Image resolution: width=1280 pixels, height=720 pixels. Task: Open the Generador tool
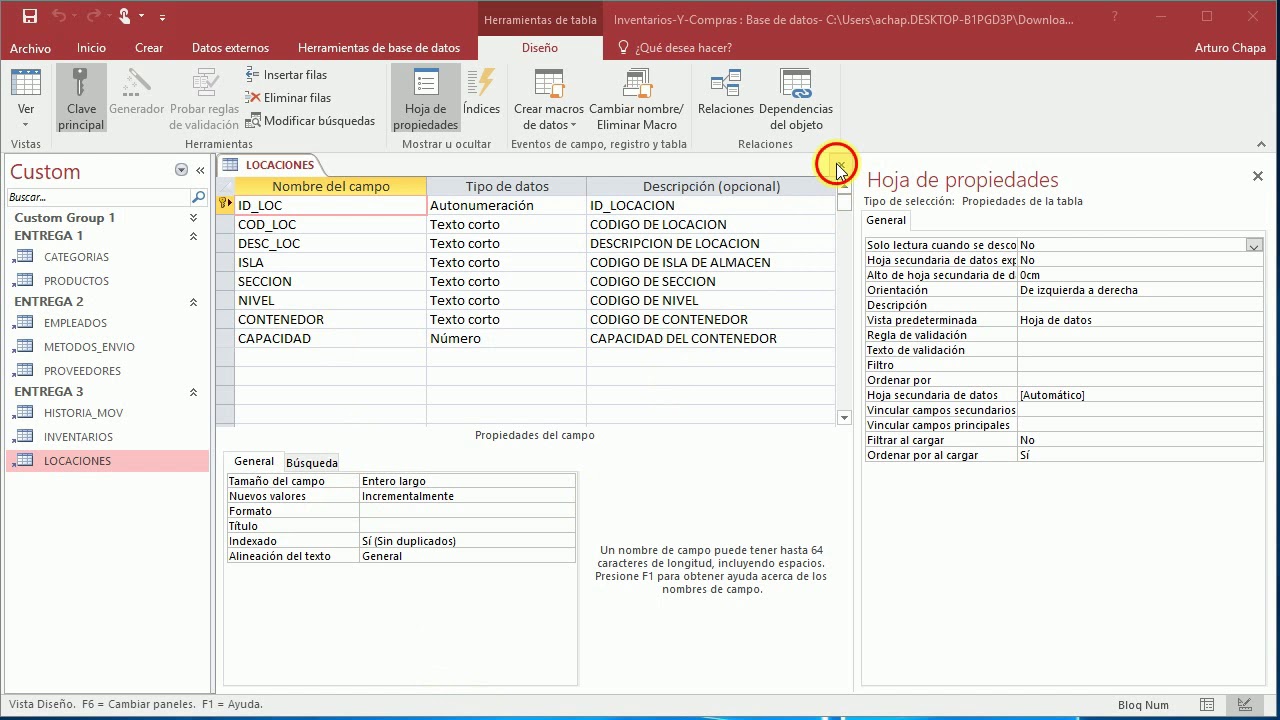pyautogui.click(x=136, y=95)
